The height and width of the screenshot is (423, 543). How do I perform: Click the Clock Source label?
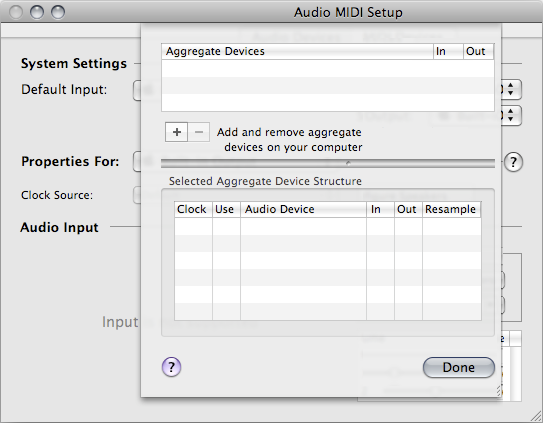(57, 195)
